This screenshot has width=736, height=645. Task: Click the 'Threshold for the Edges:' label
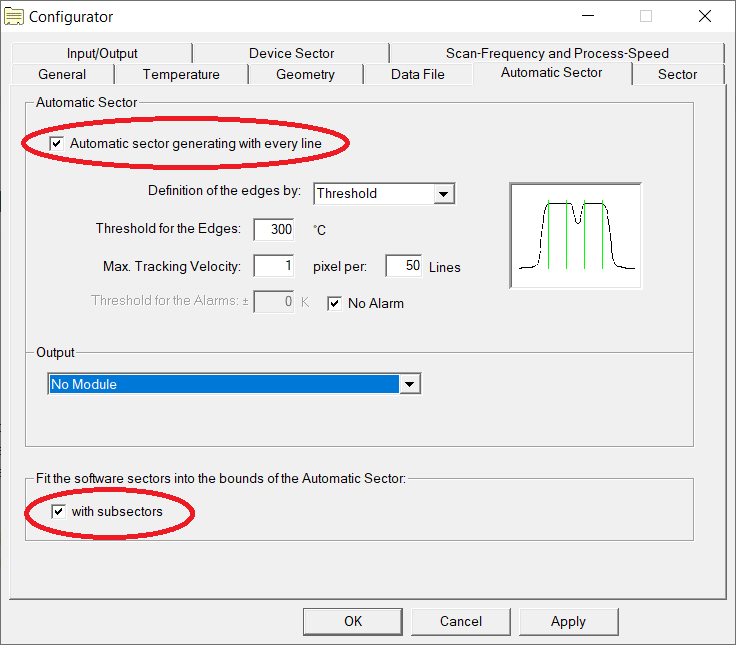pyautogui.click(x=168, y=228)
